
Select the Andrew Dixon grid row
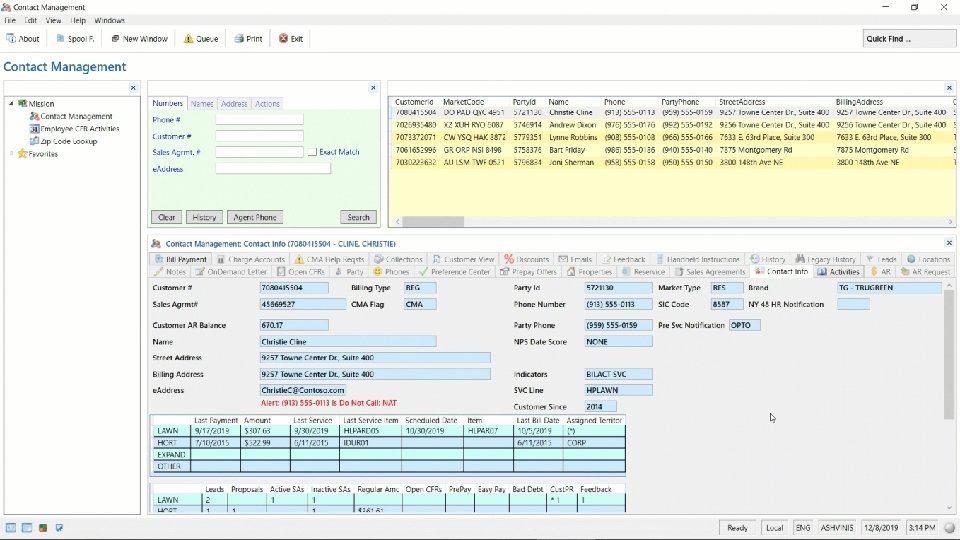672,125
